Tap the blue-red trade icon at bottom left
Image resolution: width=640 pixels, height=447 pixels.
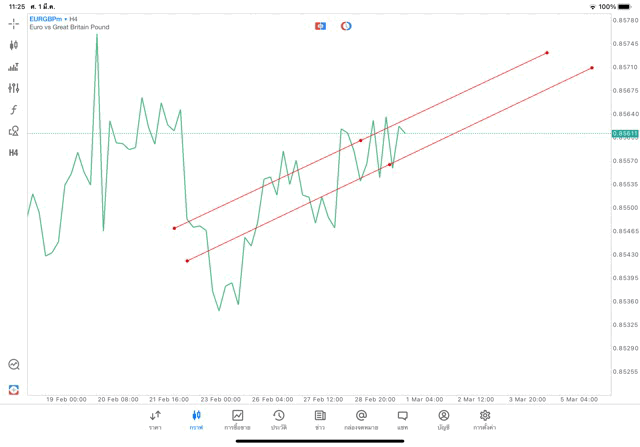[14, 389]
